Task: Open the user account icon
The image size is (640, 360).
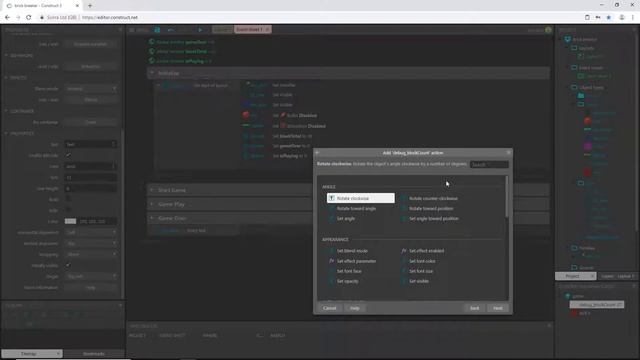Action: click(x=548, y=30)
